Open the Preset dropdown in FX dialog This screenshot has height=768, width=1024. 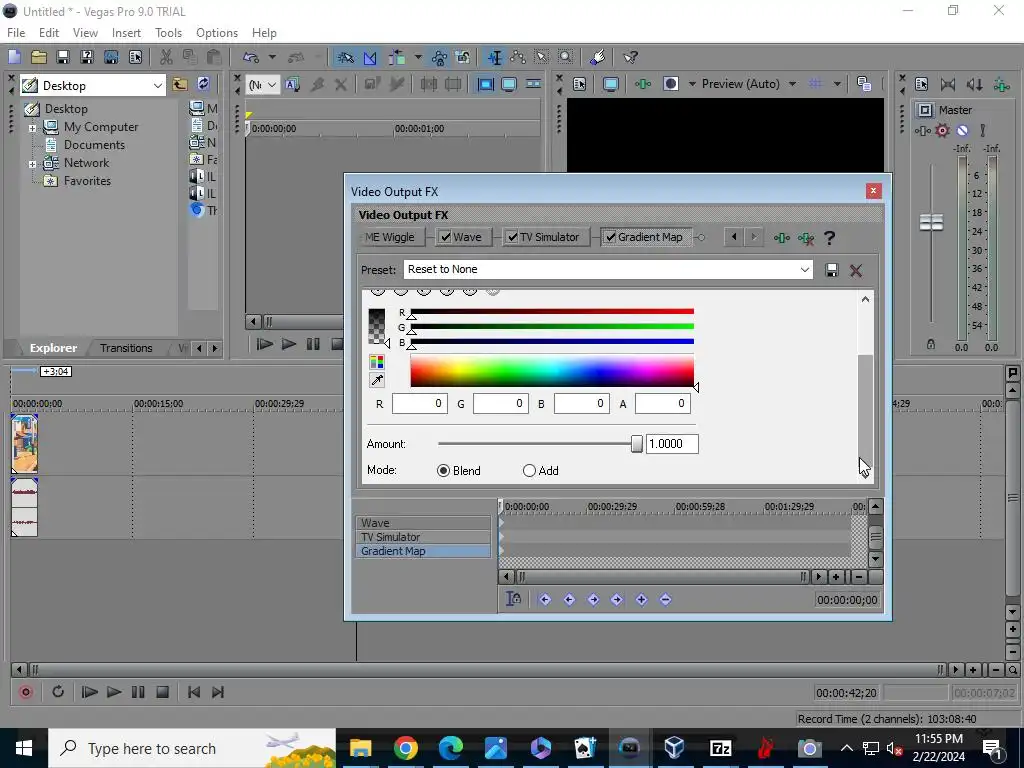tap(805, 270)
